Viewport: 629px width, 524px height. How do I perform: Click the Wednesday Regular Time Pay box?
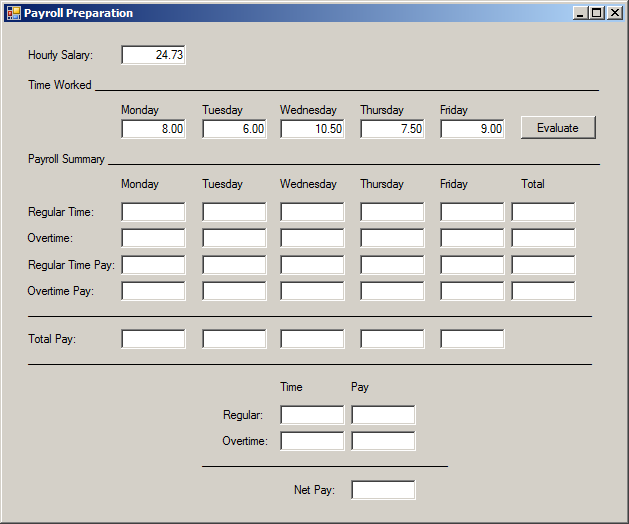point(312,265)
